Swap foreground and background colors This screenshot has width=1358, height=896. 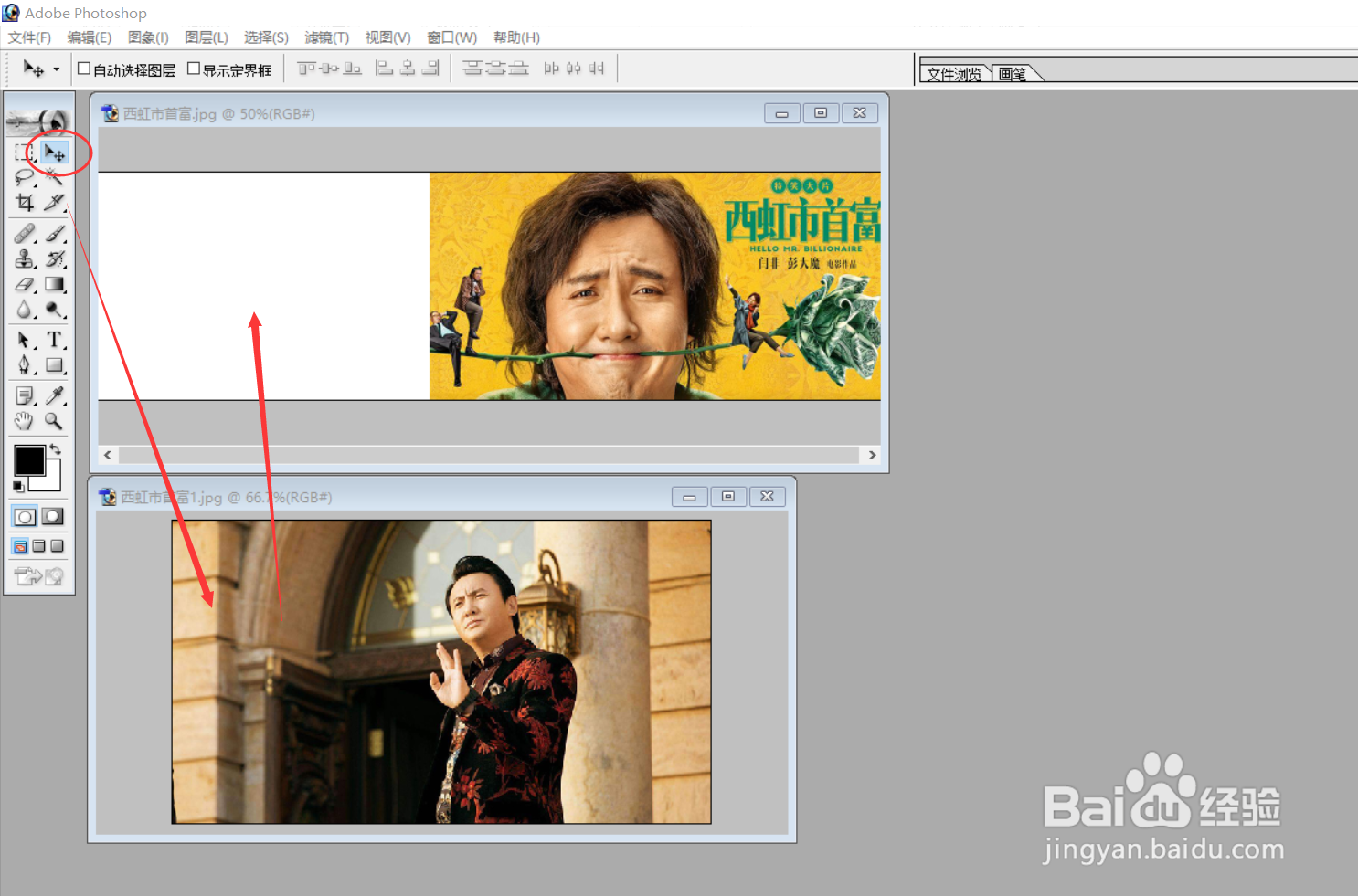coord(55,448)
